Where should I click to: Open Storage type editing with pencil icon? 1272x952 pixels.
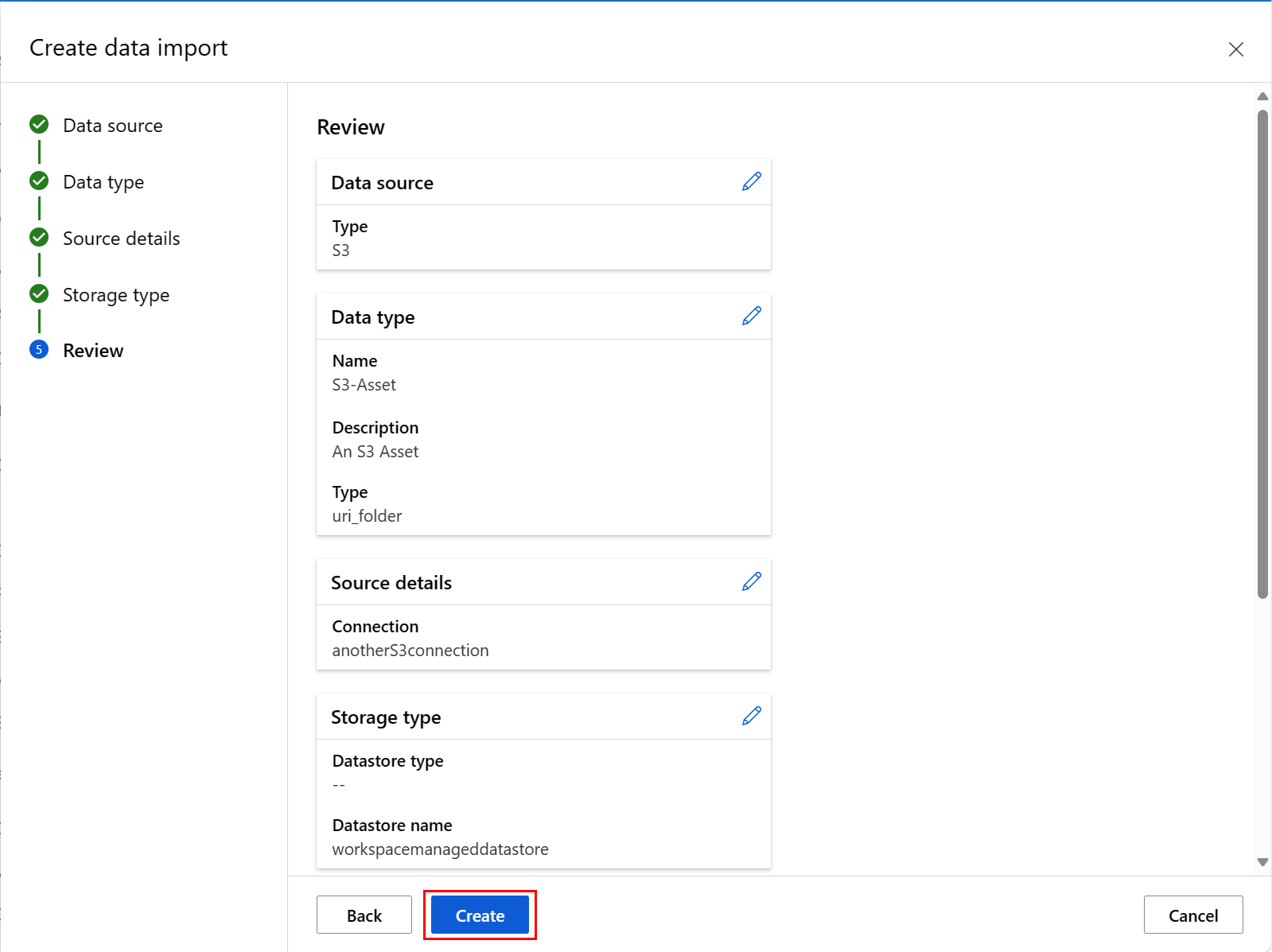point(751,717)
